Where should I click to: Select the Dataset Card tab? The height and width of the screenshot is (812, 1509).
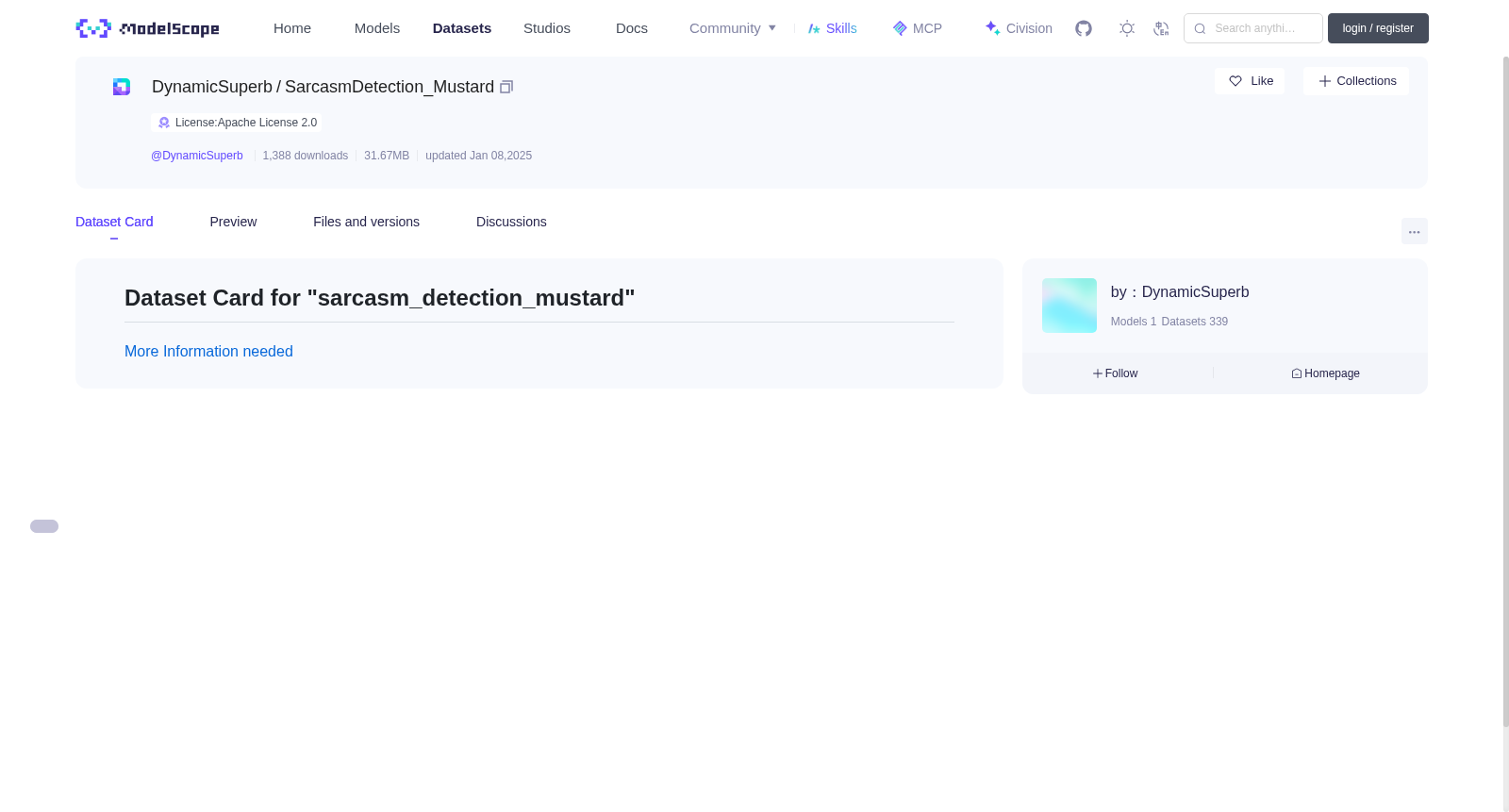114,222
